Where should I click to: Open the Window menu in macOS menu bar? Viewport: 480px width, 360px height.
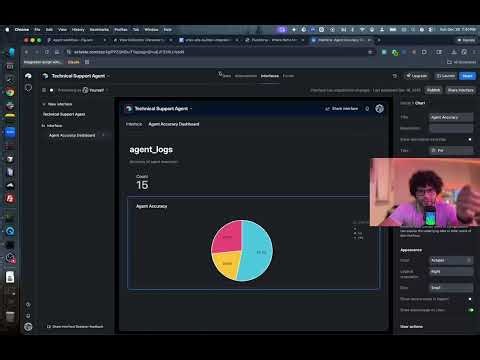[x=151, y=30]
